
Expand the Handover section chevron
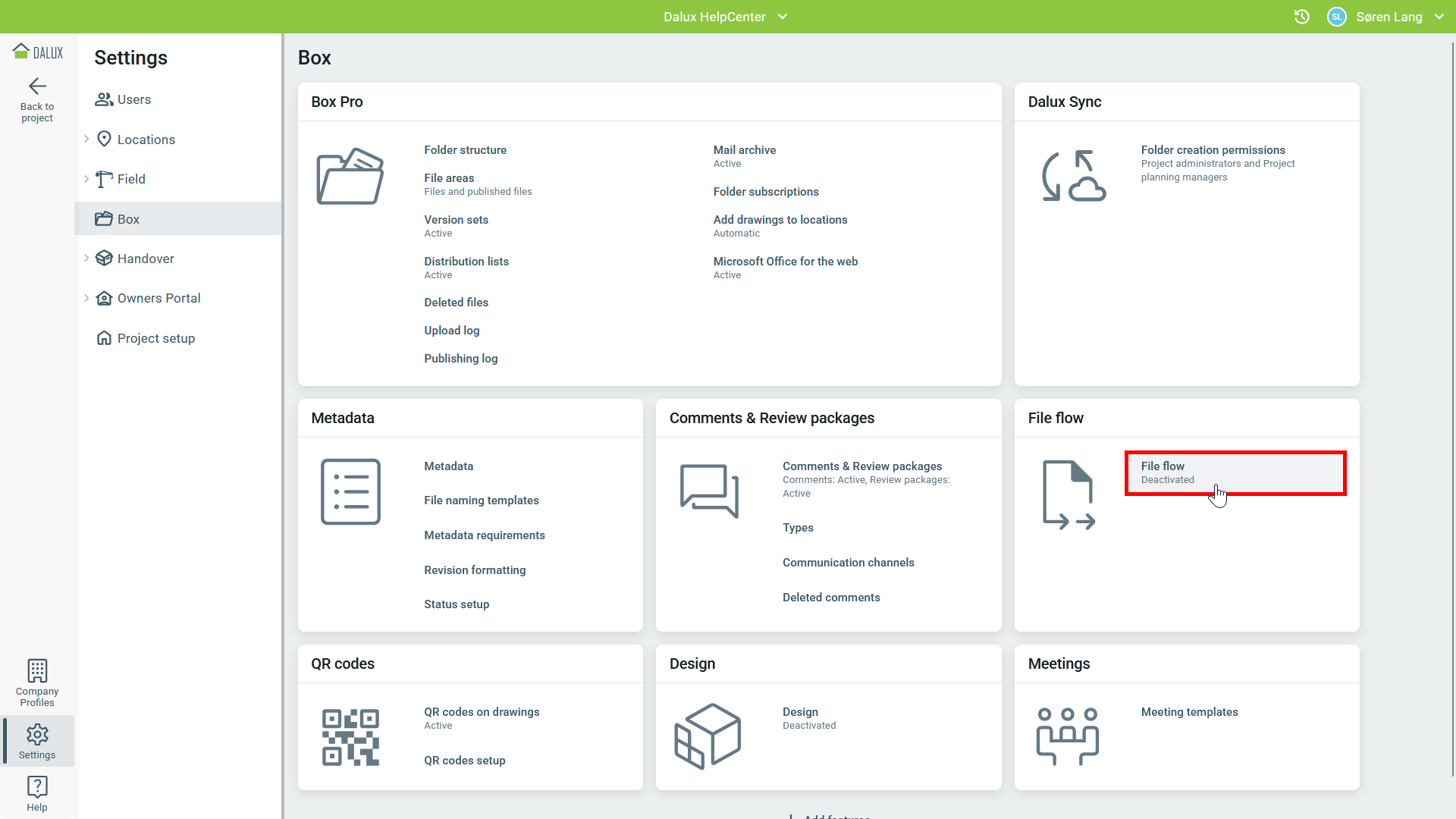86,258
